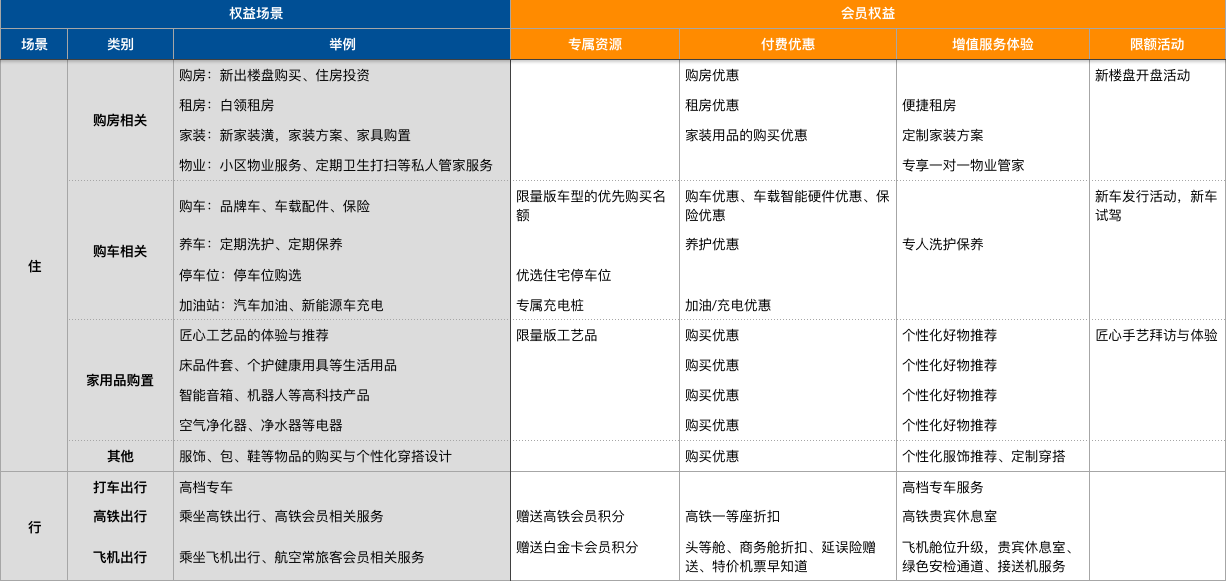Select the 飞机出行 category cell
Viewport: 1231px width, 581px height.
point(120,557)
